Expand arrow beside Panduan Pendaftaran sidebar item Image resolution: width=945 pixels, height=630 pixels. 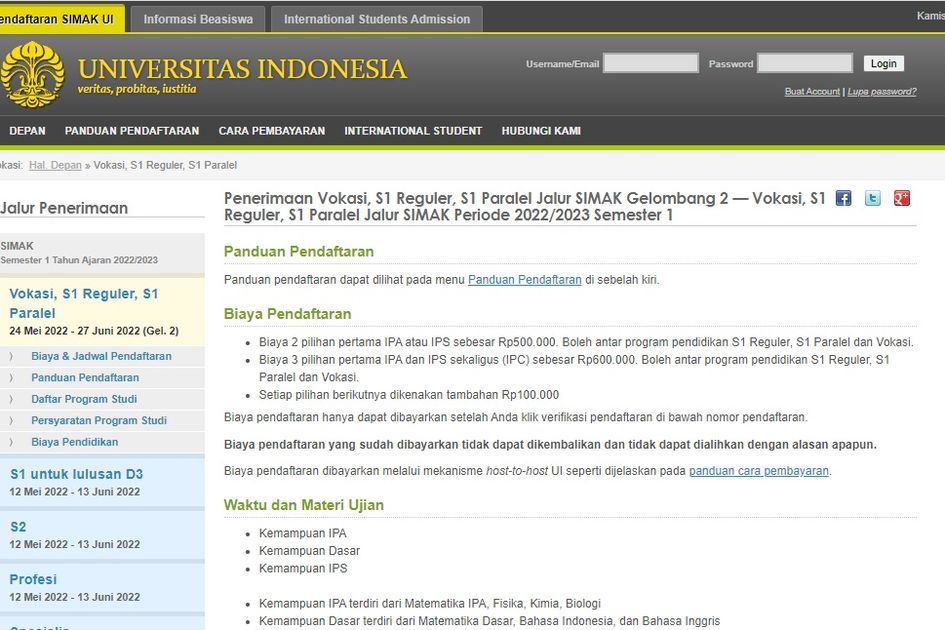click(11, 378)
